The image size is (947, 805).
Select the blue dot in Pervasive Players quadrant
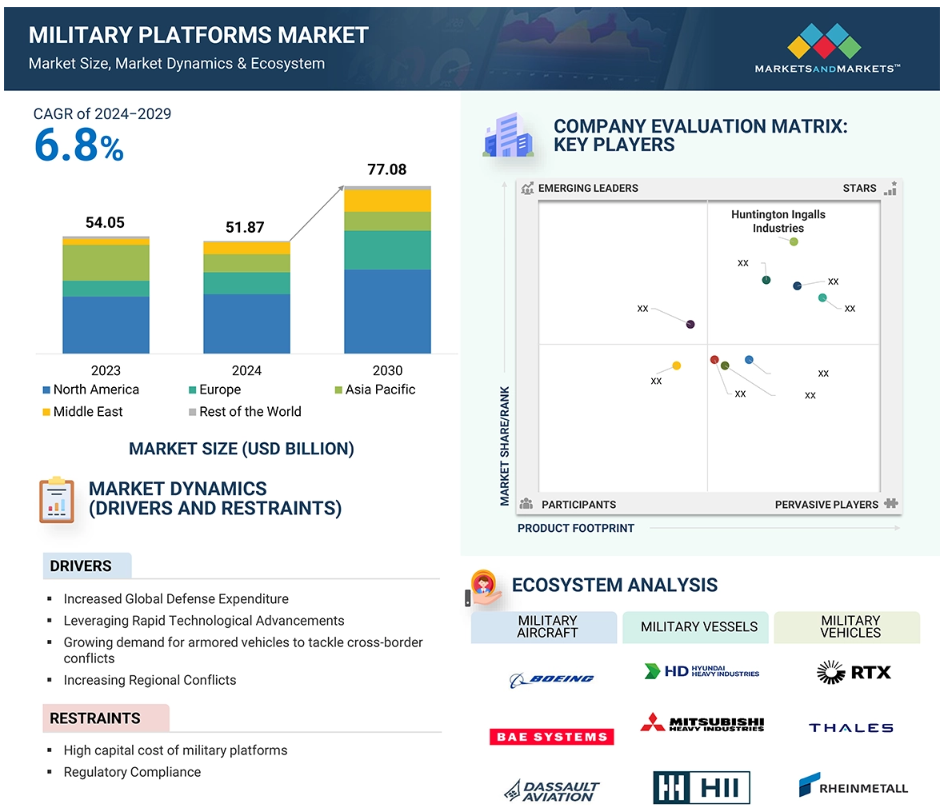749,360
